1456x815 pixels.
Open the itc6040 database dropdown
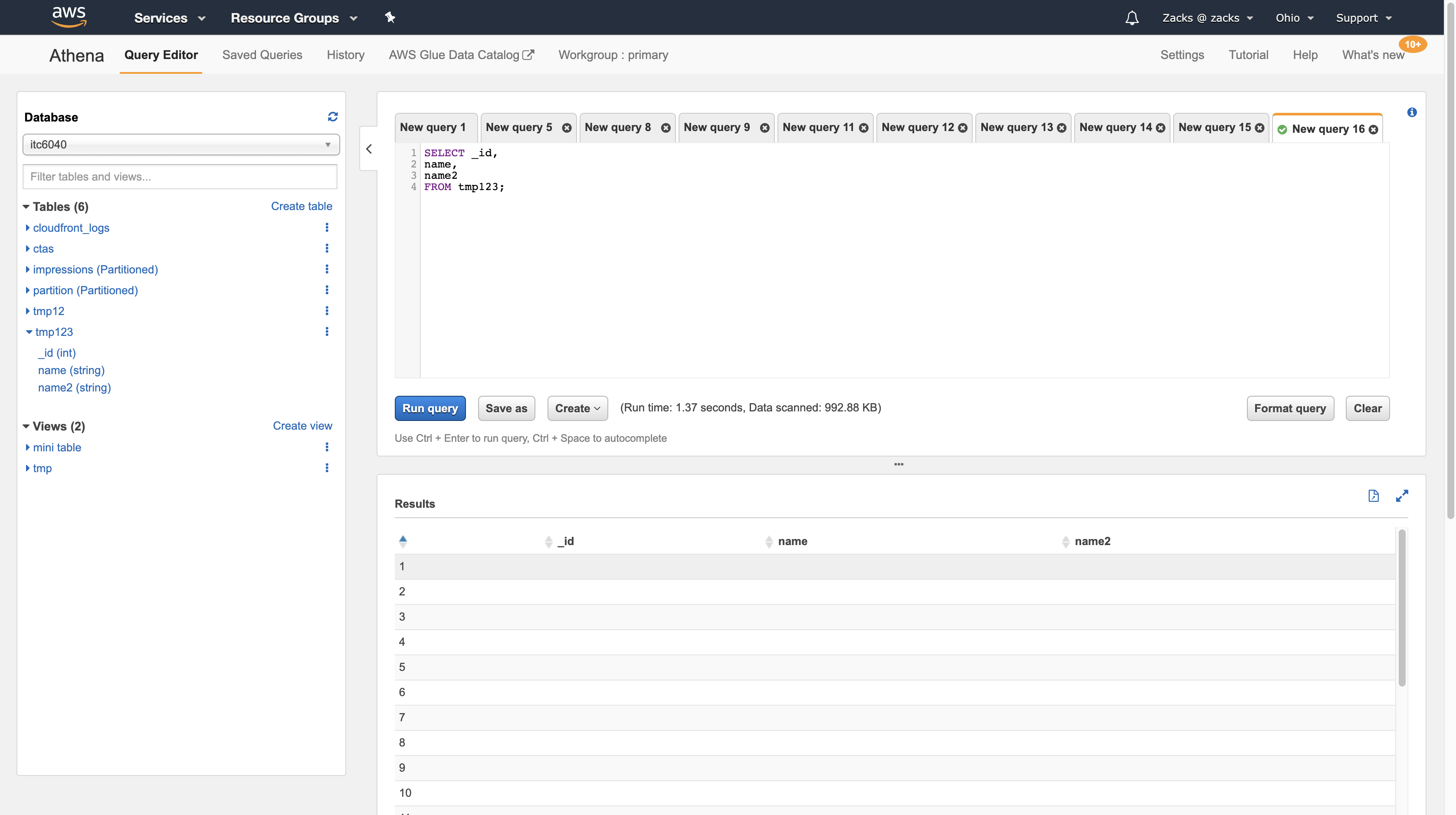[181, 145]
